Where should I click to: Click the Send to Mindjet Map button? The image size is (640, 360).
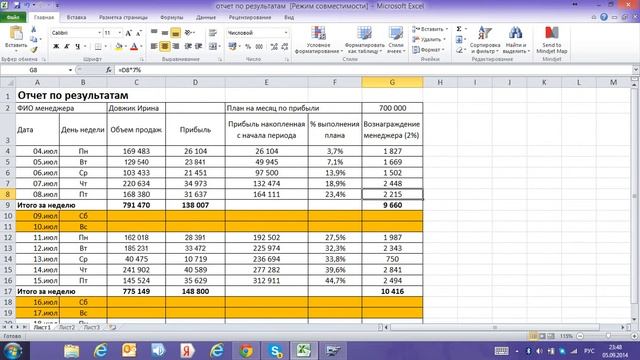[x=551, y=40]
